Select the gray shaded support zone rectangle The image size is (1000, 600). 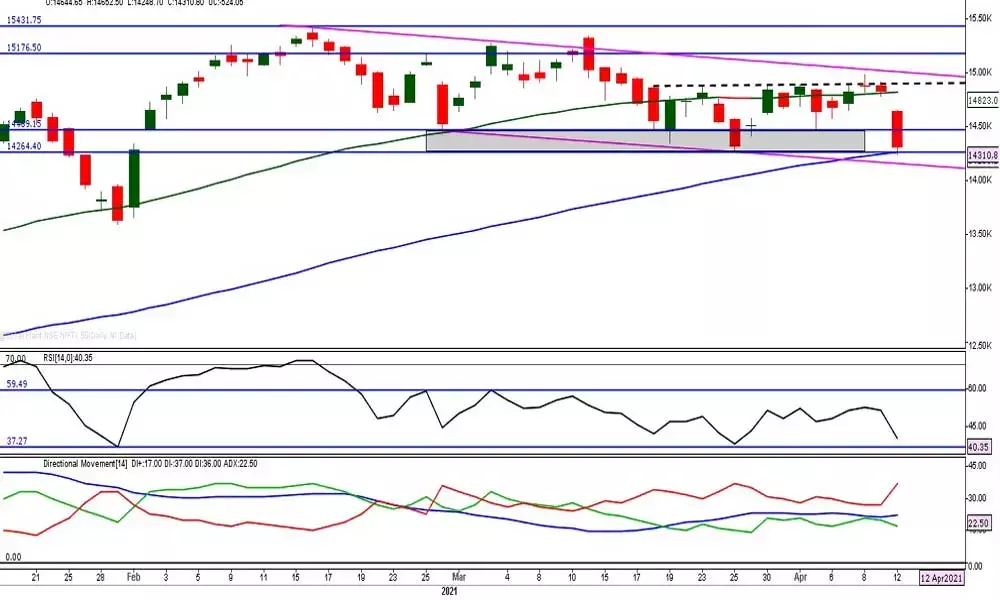click(x=645, y=141)
